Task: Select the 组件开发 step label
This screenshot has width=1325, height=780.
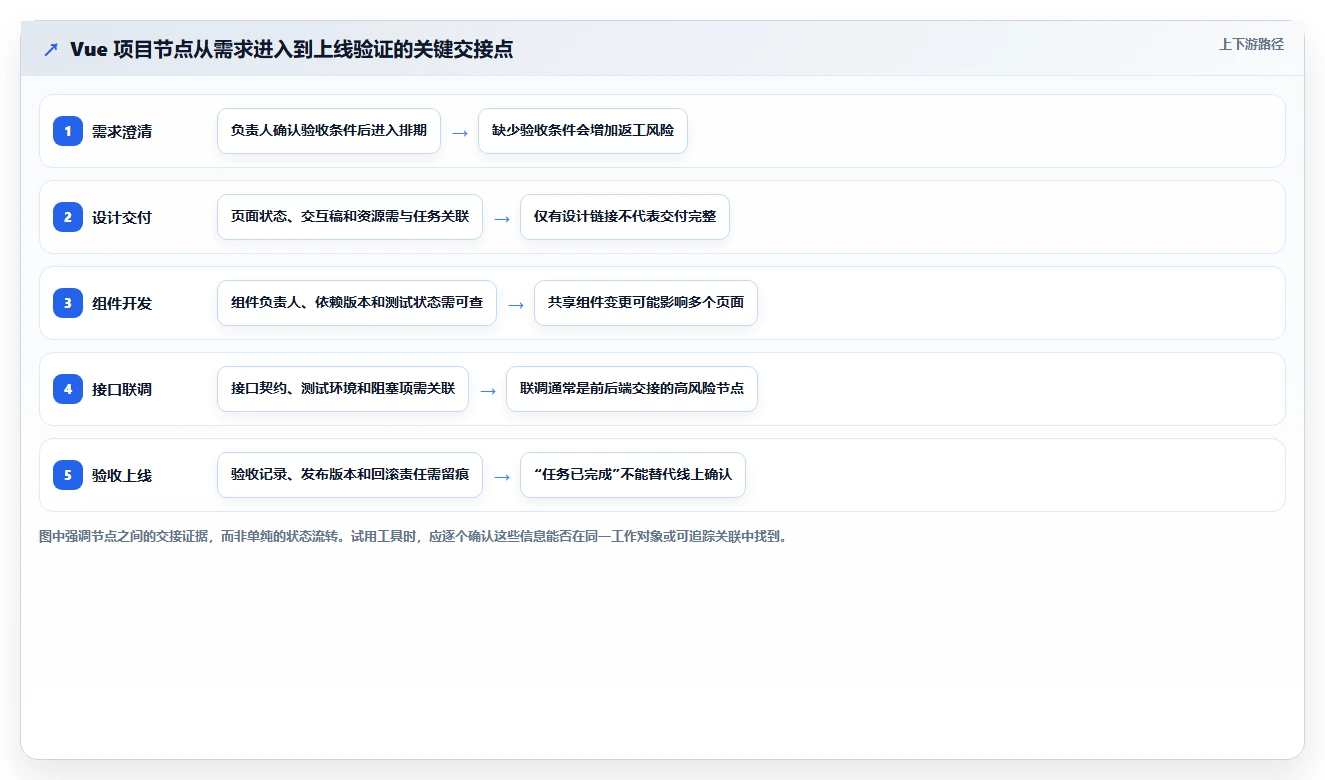Action: (x=122, y=303)
